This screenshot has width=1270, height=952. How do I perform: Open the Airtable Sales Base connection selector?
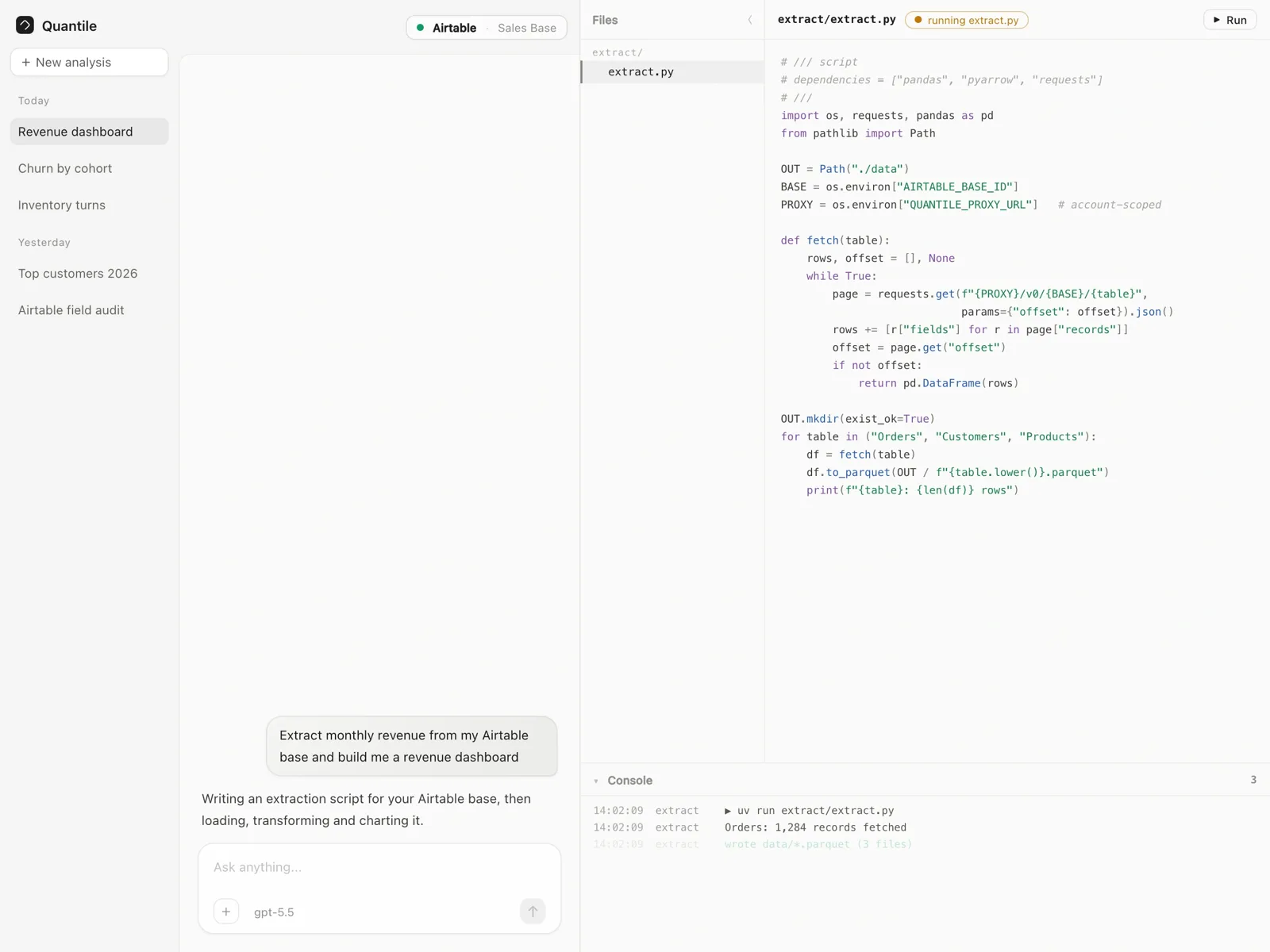pyautogui.click(x=487, y=28)
